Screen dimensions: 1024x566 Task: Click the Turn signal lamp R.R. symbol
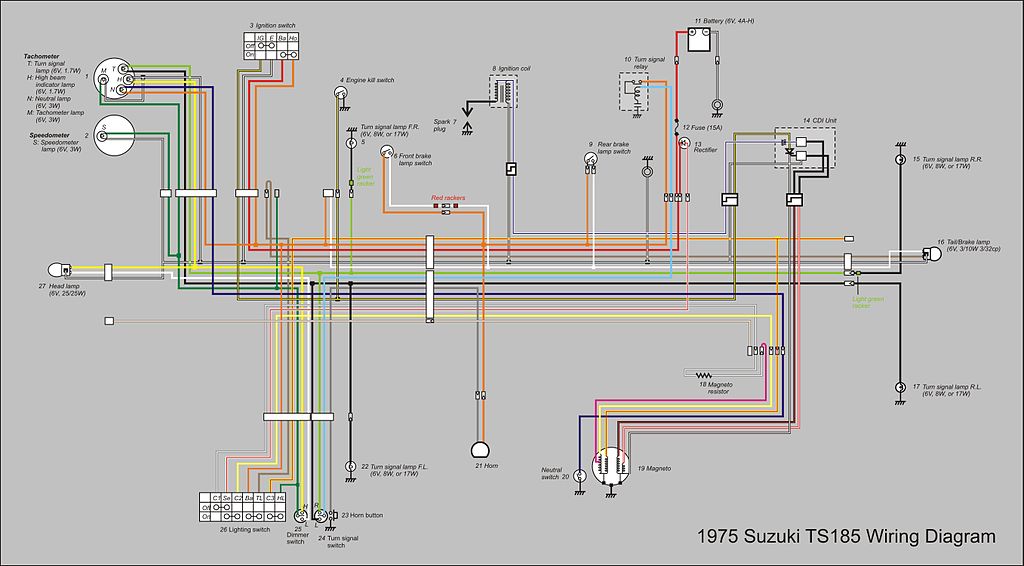point(900,159)
